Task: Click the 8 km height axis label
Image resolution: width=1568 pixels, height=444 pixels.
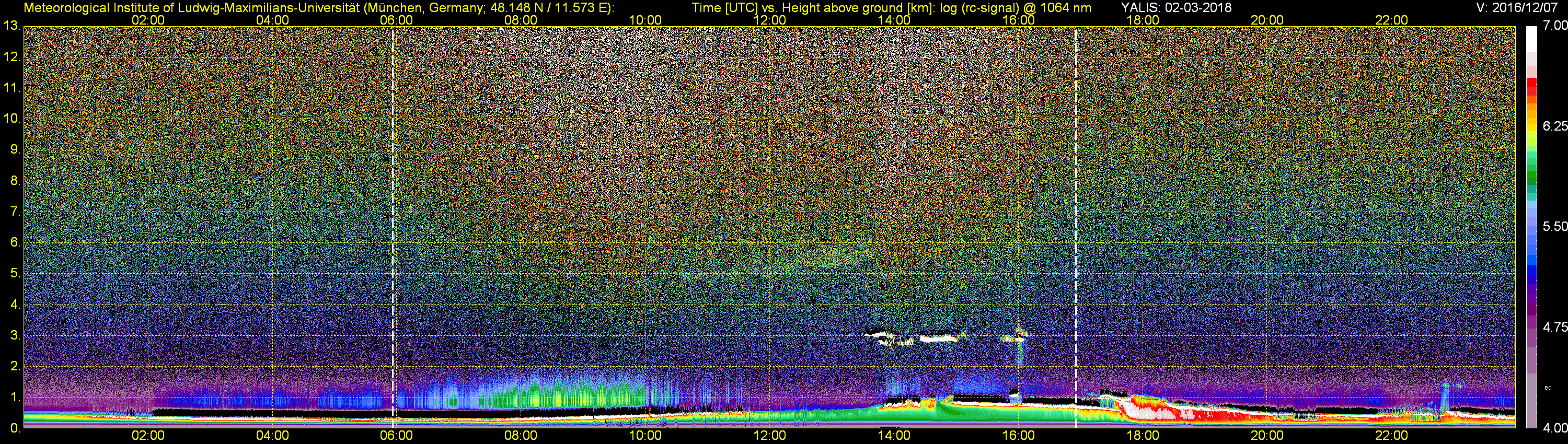Action: click(x=15, y=181)
